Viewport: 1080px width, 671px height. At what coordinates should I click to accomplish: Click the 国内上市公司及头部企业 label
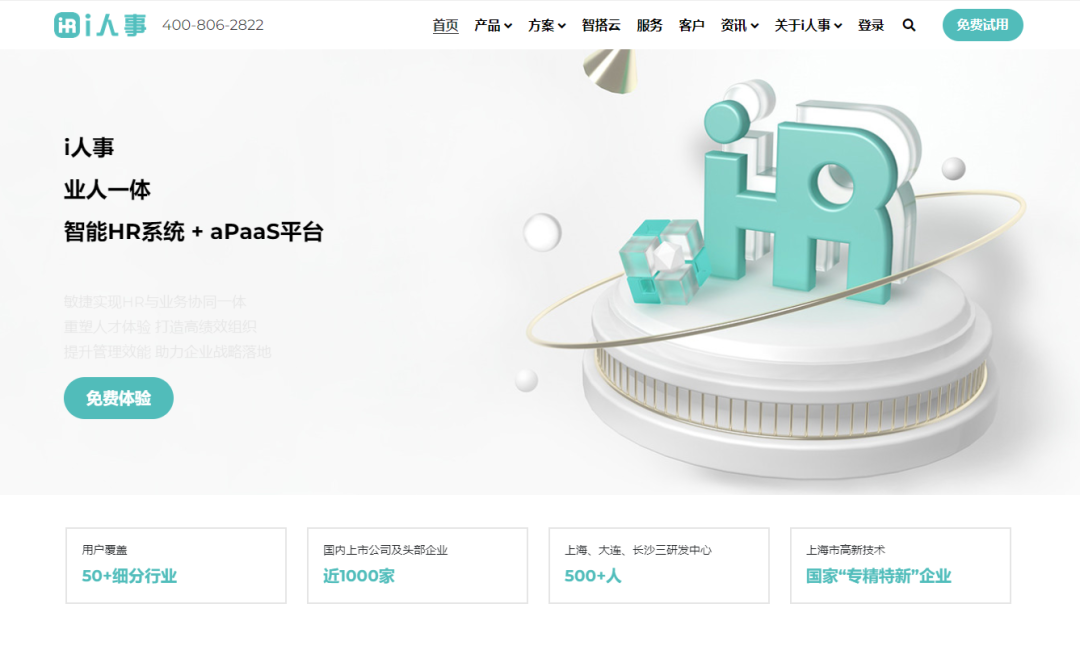point(386,550)
